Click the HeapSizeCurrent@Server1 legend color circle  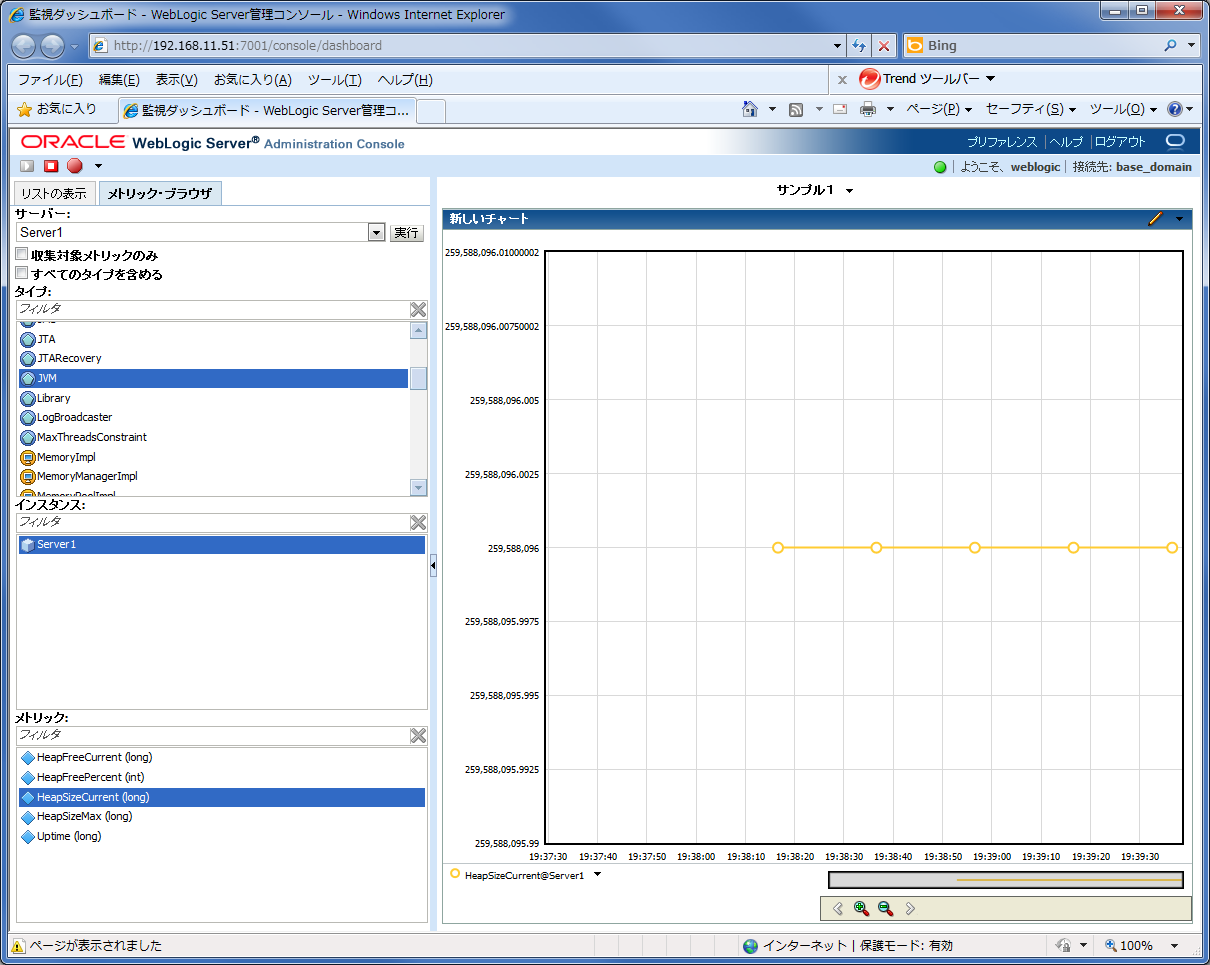tap(455, 874)
